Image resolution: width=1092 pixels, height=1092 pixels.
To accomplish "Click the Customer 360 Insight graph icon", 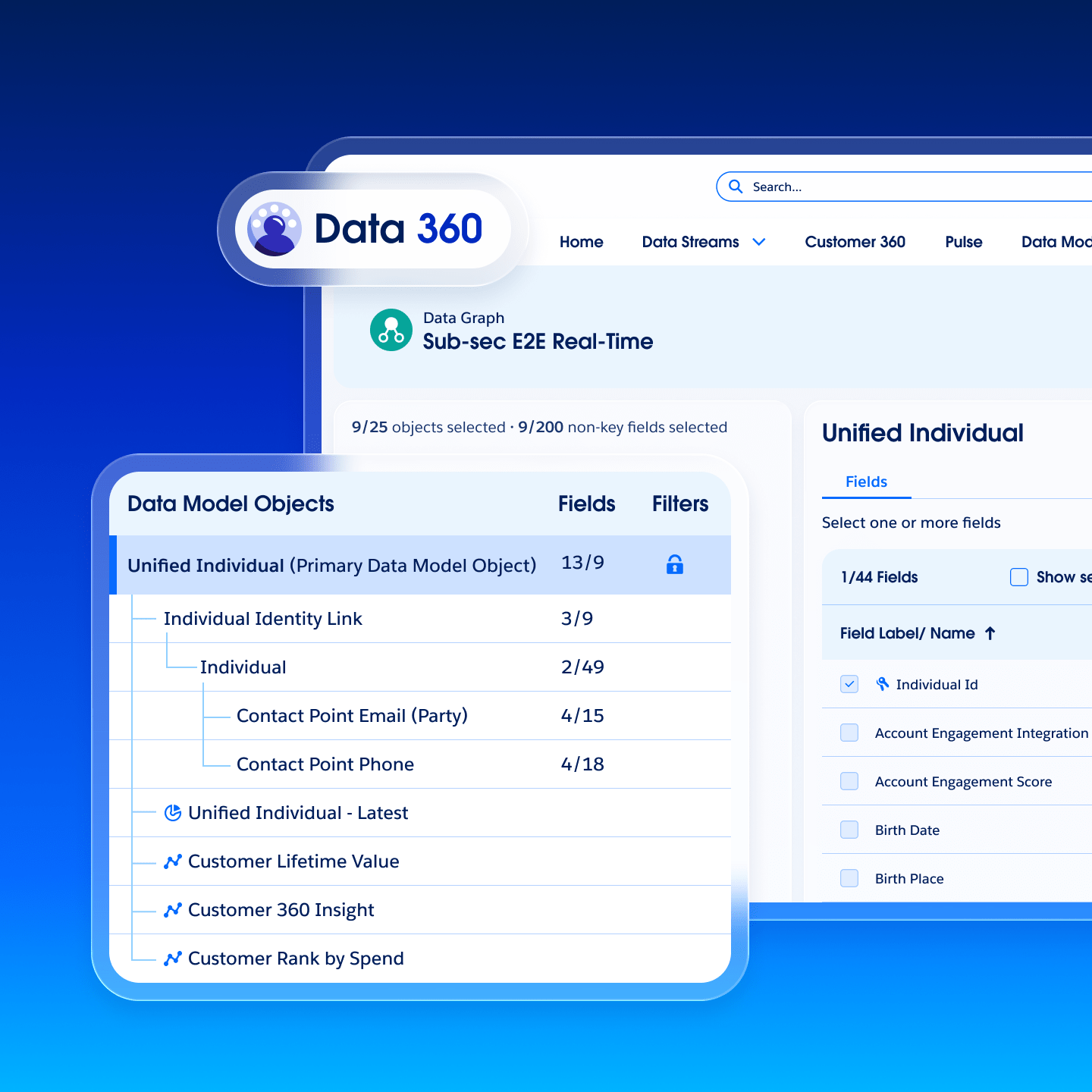I will 173,910.
